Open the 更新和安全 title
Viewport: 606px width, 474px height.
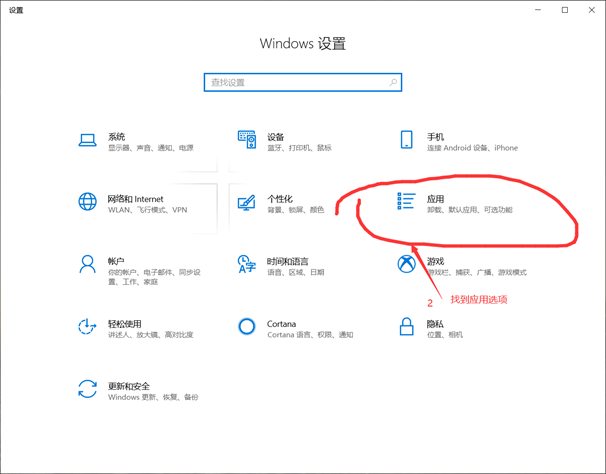pyautogui.click(x=129, y=386)
